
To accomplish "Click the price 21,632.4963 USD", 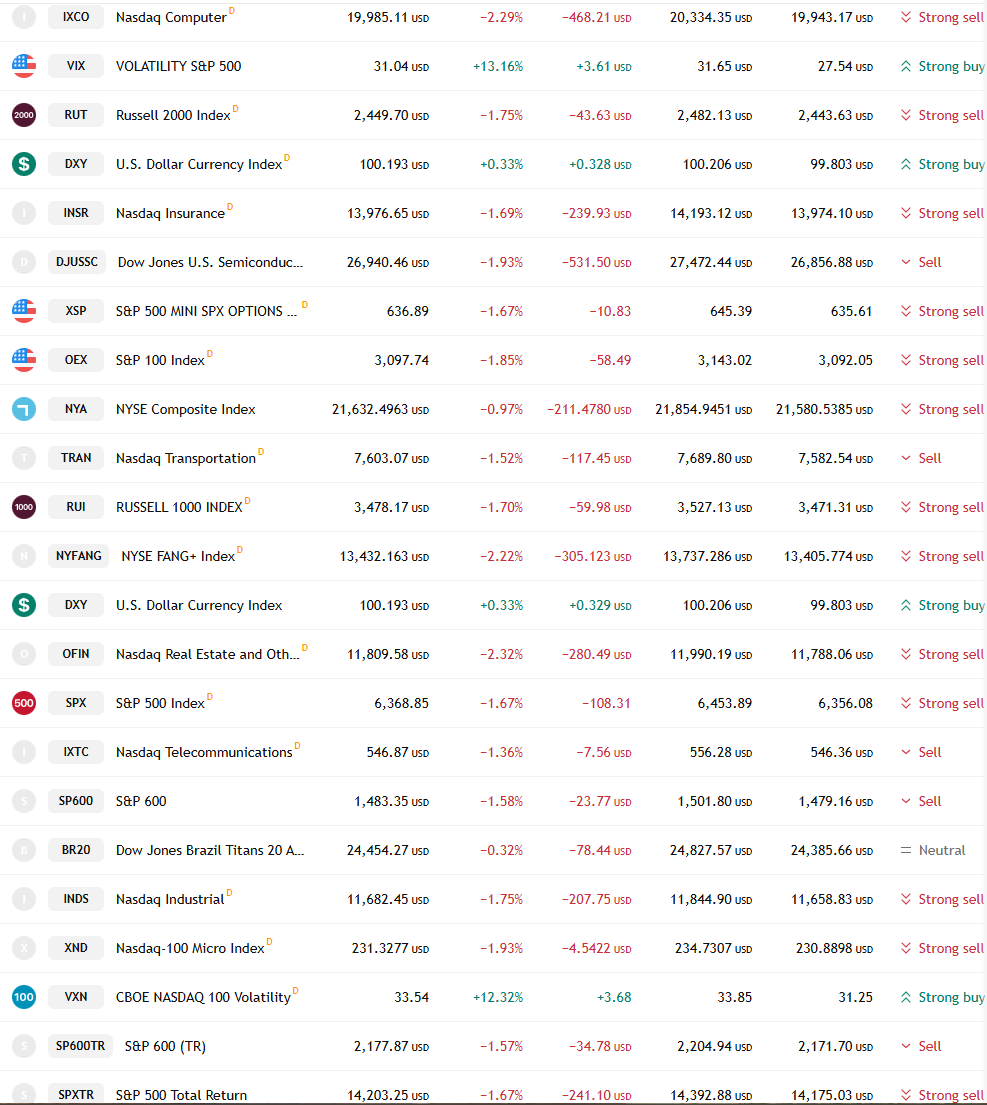I will tap(380, 409).
